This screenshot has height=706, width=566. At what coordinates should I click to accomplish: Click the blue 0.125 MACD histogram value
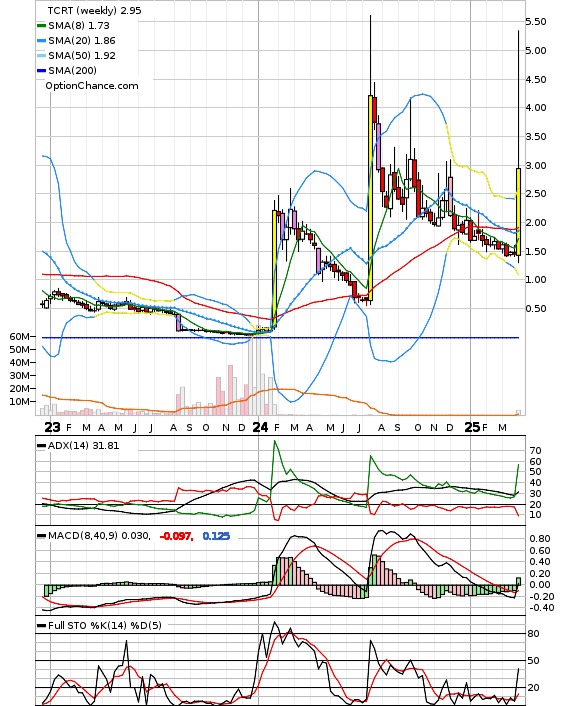point(216,536)
